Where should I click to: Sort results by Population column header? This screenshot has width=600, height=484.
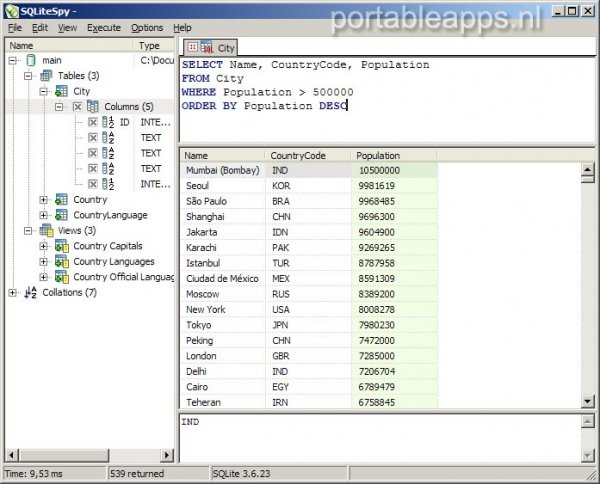[x=394, y=155]
